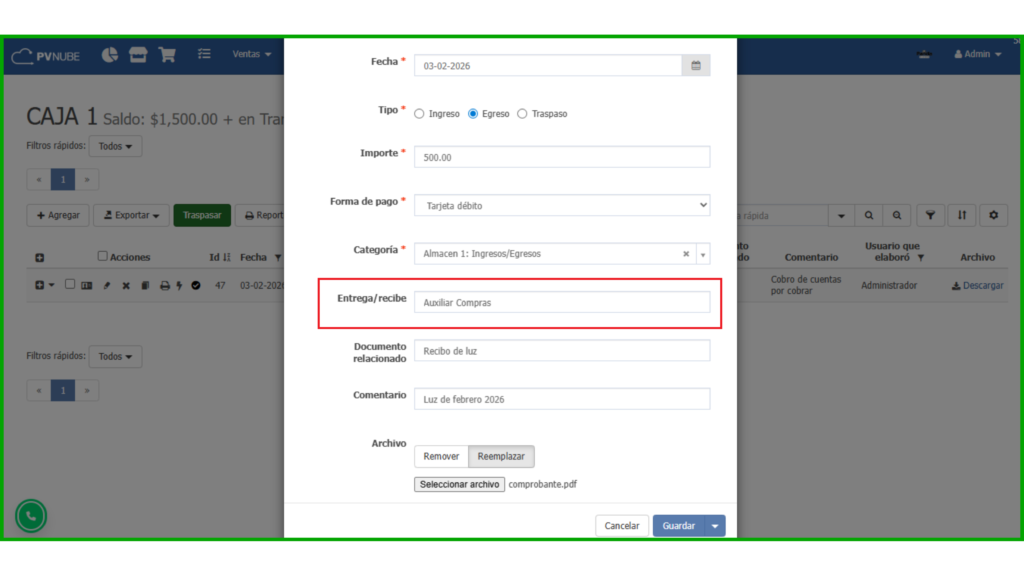The height and width of the screenshot is (576, 1024).
Task: Open the Forma de pago dropdown
Action: coord(562,205)
